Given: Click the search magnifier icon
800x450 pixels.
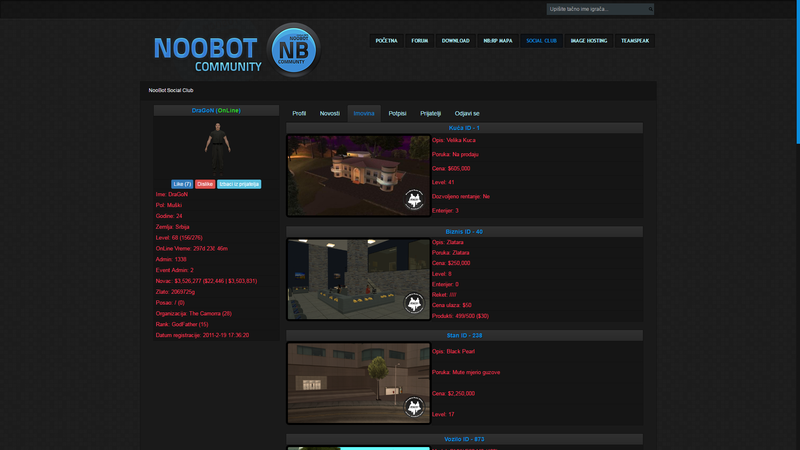Looking at the screenshot, I should pos(650,10).
